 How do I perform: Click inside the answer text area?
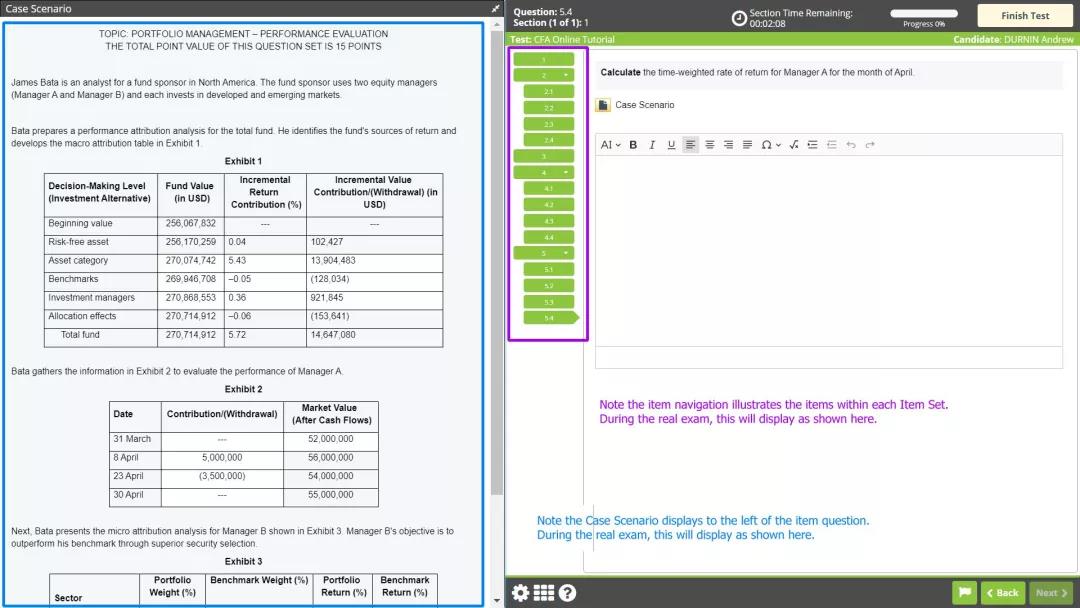pos(828,250)
